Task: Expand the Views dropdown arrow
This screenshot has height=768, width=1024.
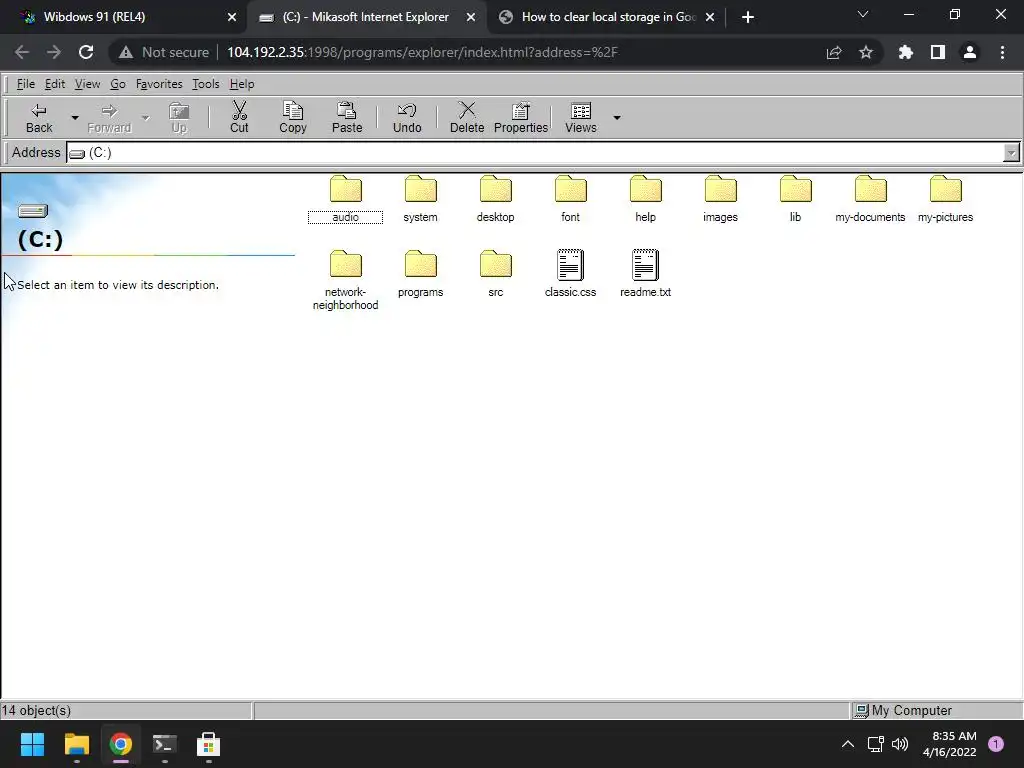Action: click(616, 118)
